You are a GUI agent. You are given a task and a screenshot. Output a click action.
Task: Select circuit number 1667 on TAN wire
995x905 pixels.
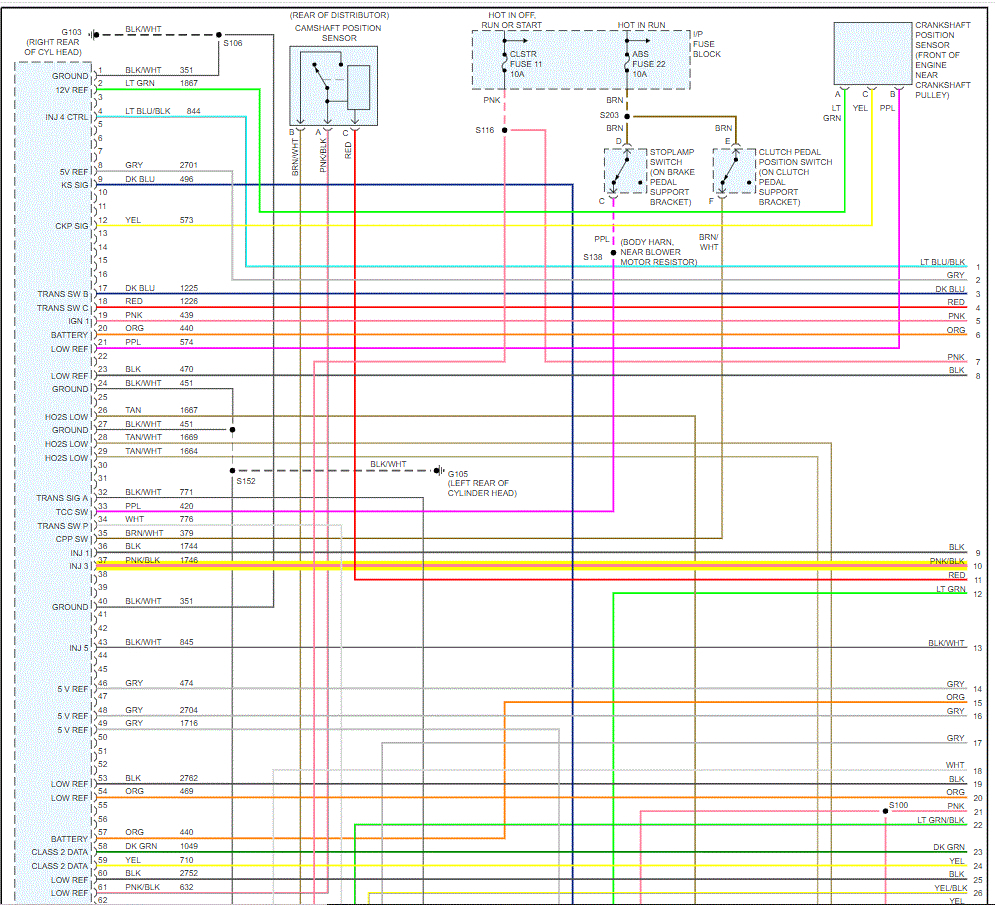pos(188,411)
